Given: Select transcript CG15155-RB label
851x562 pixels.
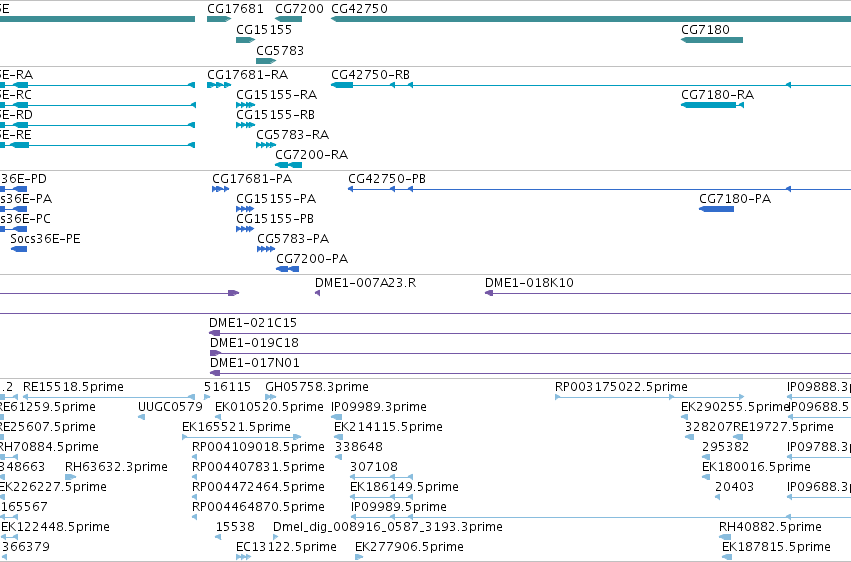Looking at the screenshot, I should pos(275,114).
